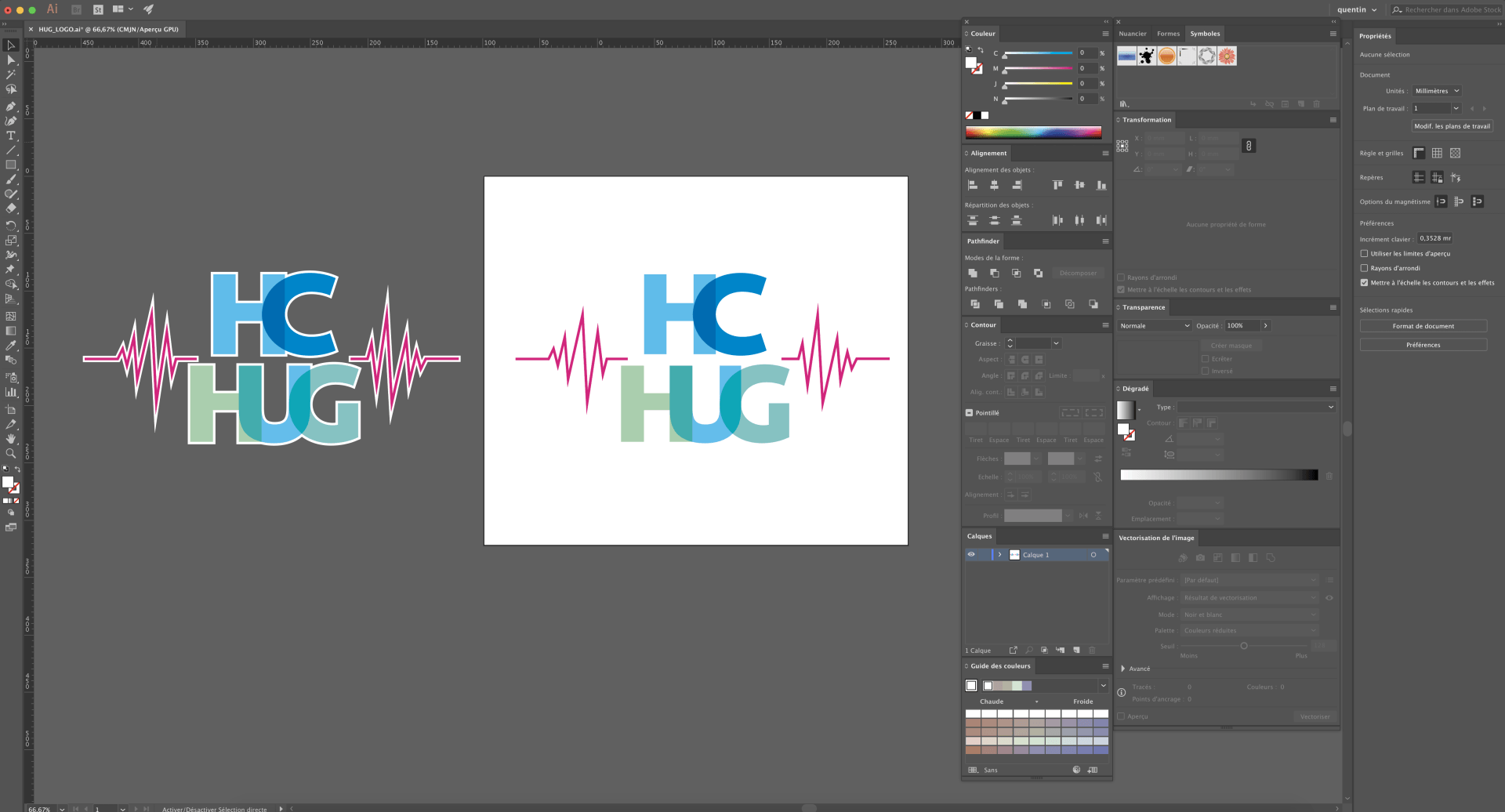The height and width of the screenshot is (812, 1505).
Task: Select the Rectangle tool
Action: pos(11,164)
